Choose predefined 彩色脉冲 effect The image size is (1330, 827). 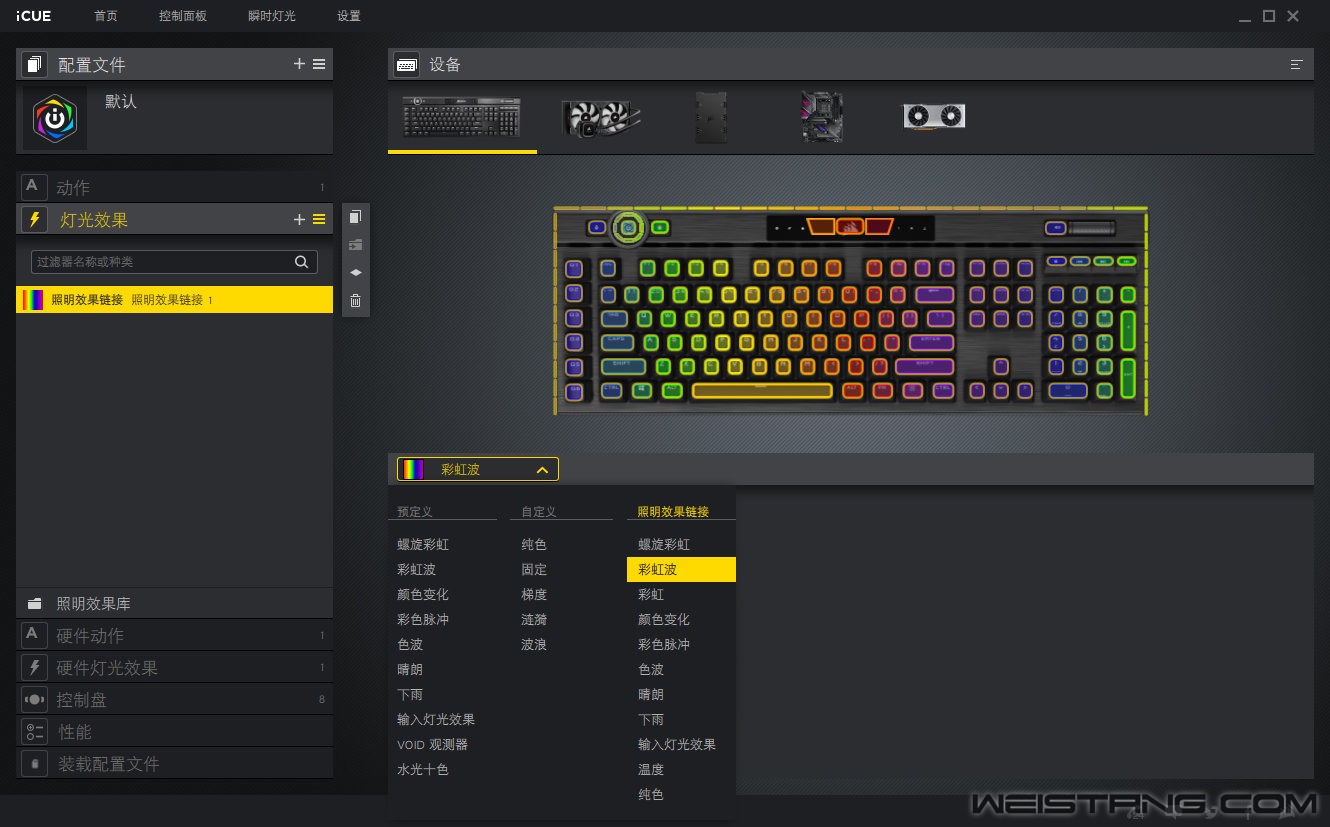pyautogui.click(x=423, y=620)
